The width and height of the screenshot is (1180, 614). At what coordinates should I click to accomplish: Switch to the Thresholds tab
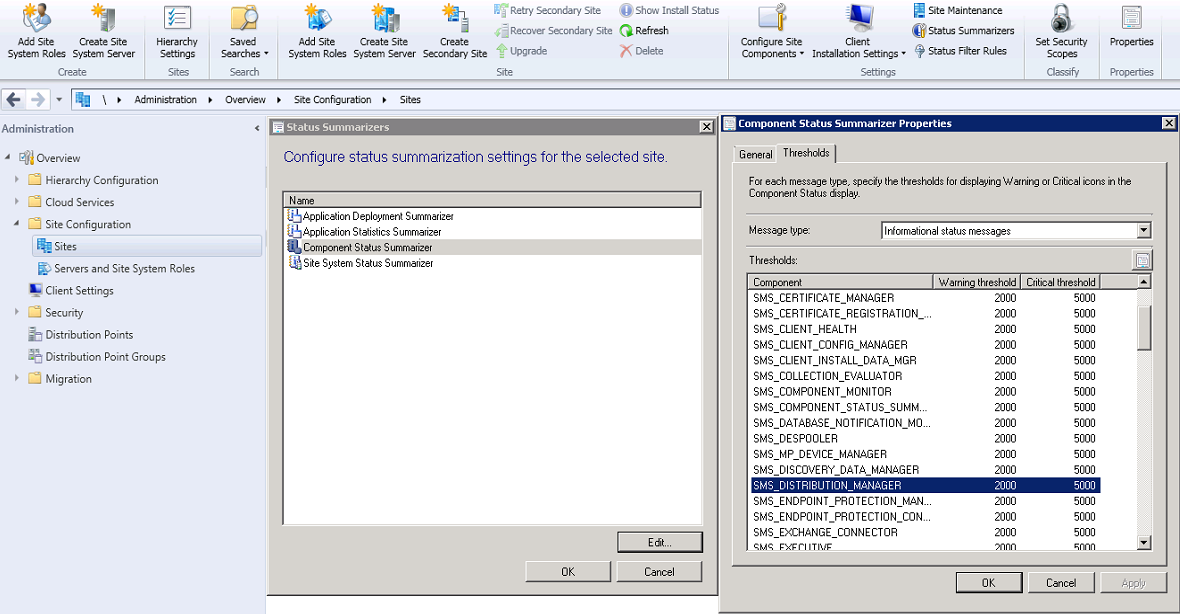click(x=806, y=153)
